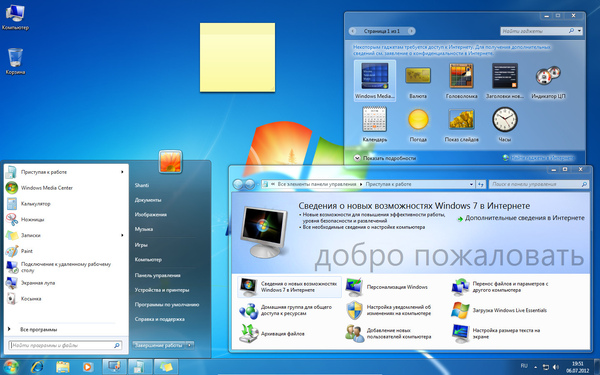Click the Internet Explorer taskbar icon

(37, 367)
